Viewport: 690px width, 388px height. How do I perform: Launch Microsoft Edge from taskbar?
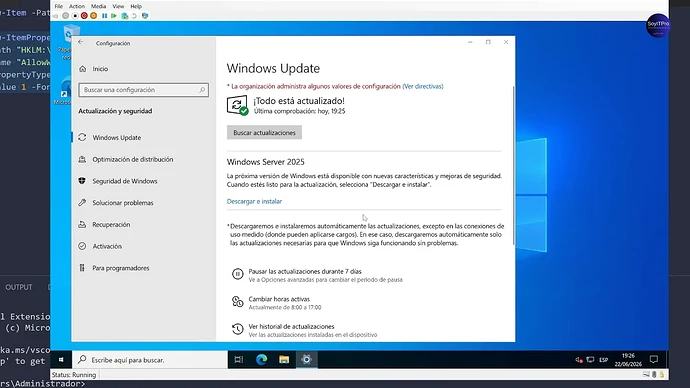pyautogui.click(x=262, y=360)
